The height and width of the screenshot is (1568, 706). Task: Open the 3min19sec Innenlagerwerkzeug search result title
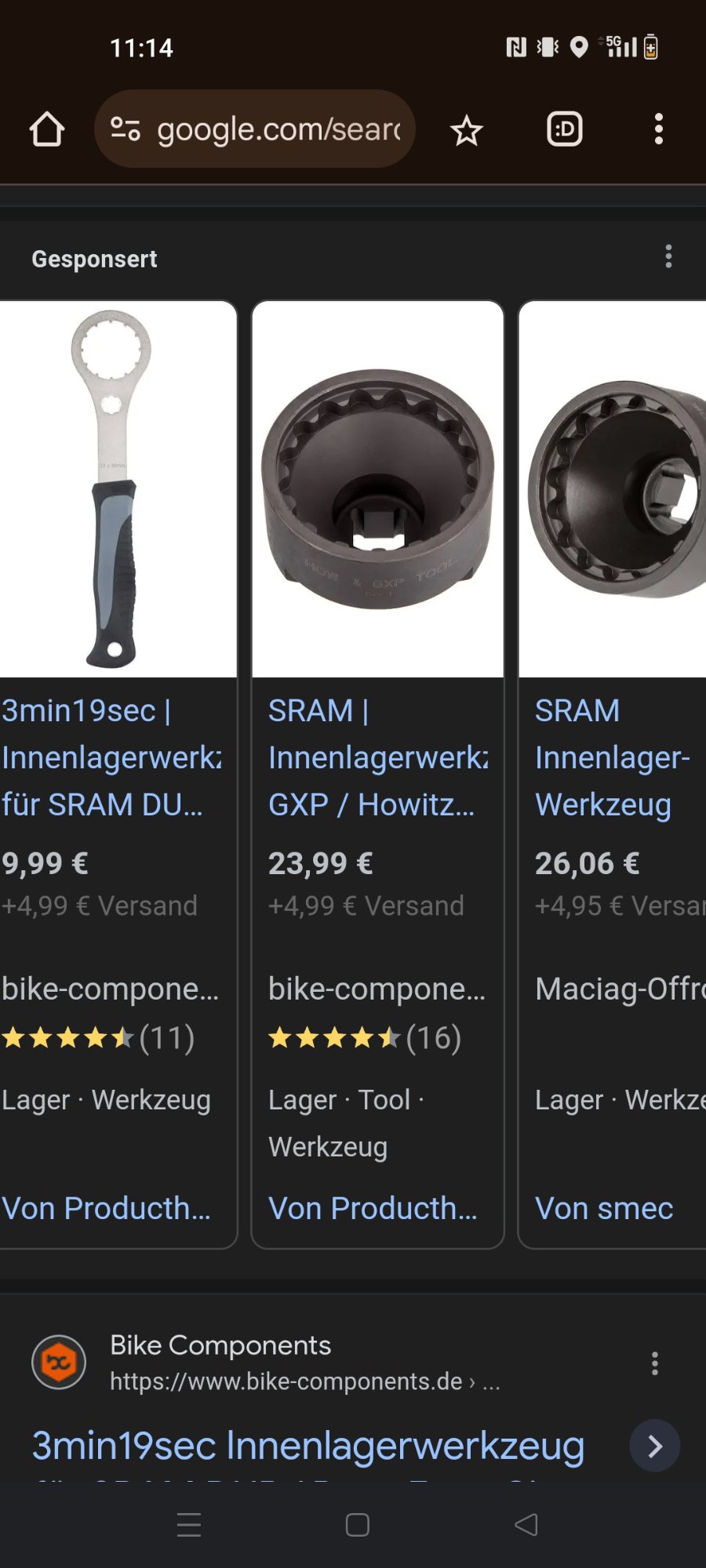click(308, 1446)
